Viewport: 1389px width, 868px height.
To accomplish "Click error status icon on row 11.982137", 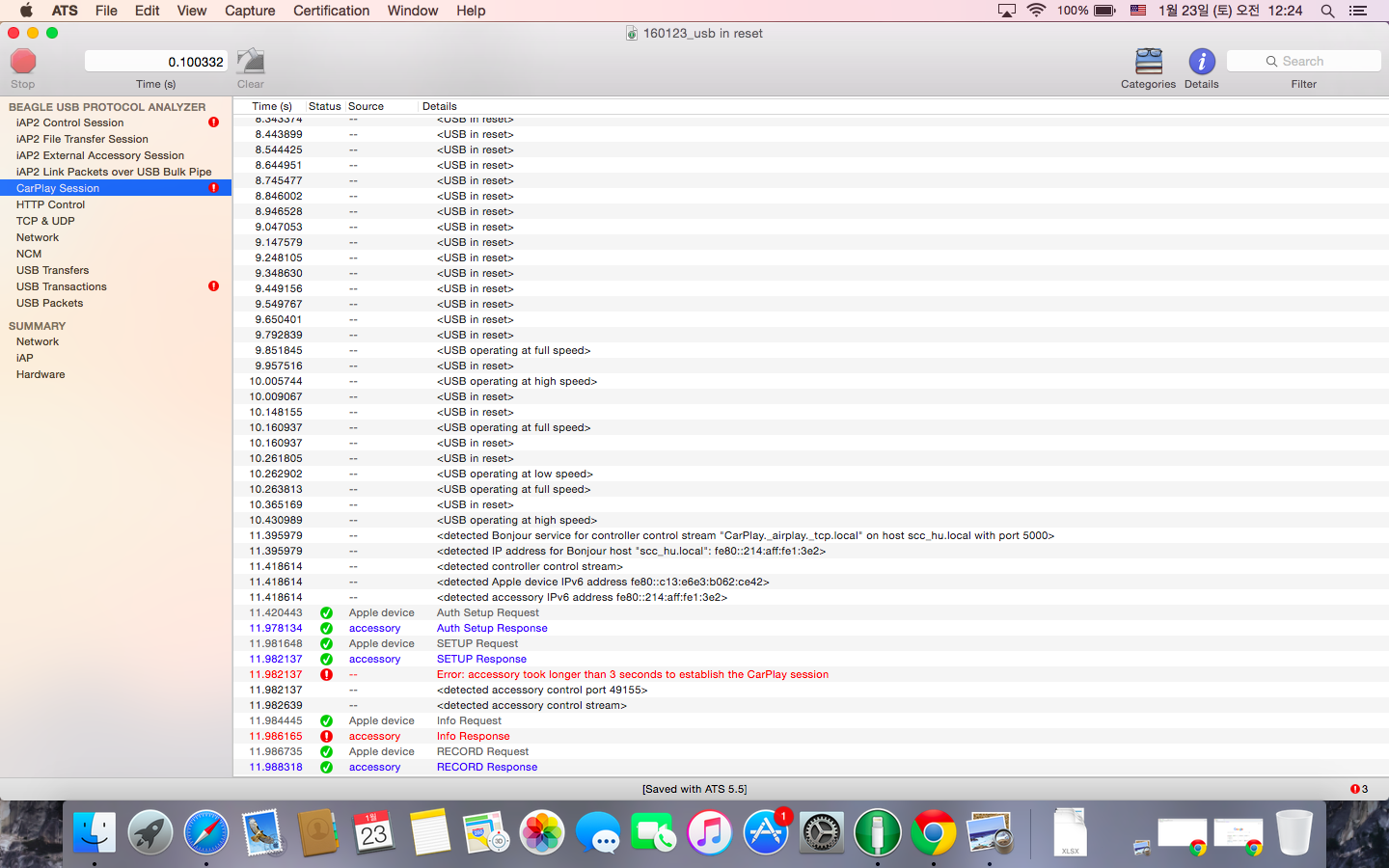I will pos(326,674).
